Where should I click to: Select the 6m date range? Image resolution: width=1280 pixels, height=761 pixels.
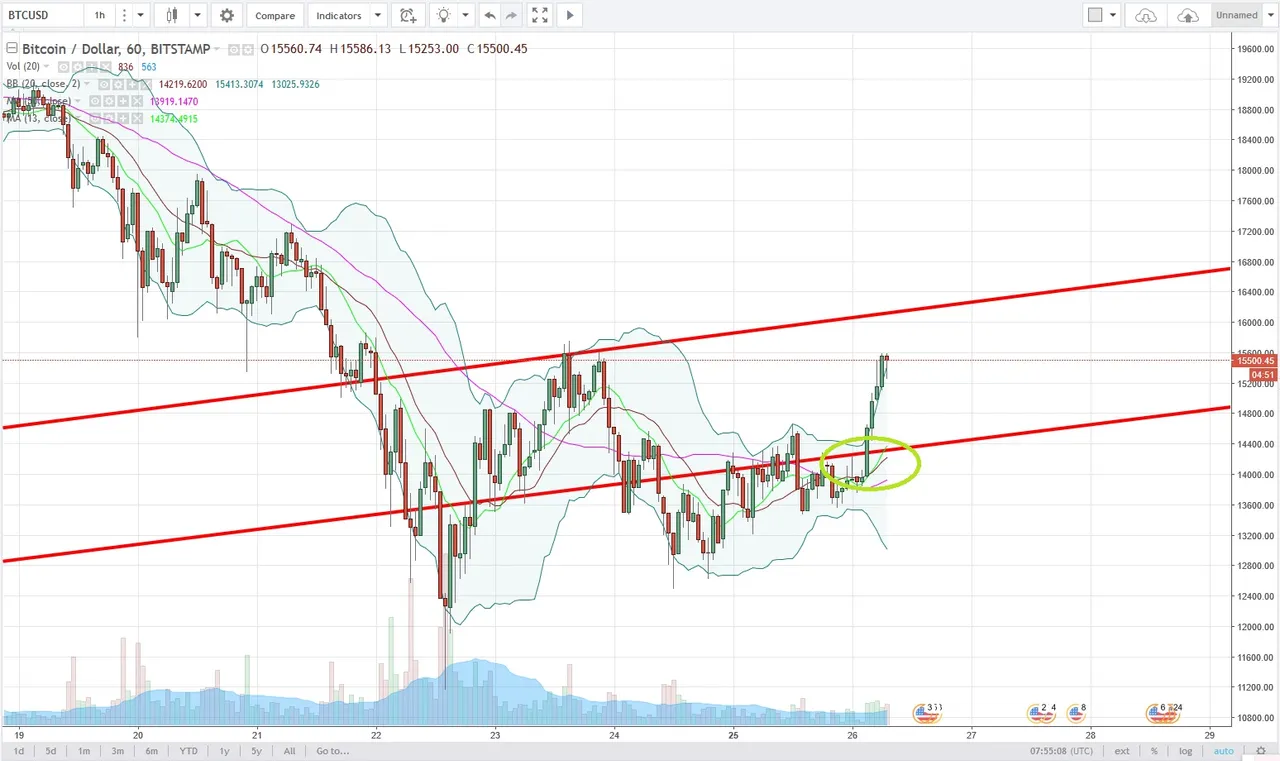[x=151, y=750]
